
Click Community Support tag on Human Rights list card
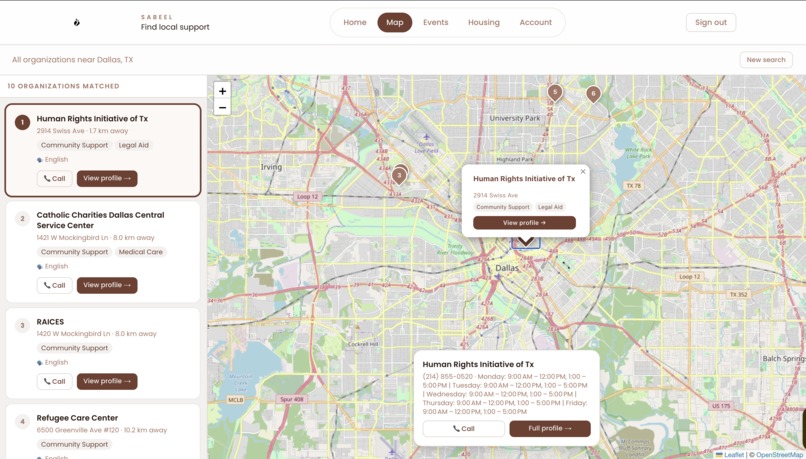pyautogui.click(x=75, y=145)
